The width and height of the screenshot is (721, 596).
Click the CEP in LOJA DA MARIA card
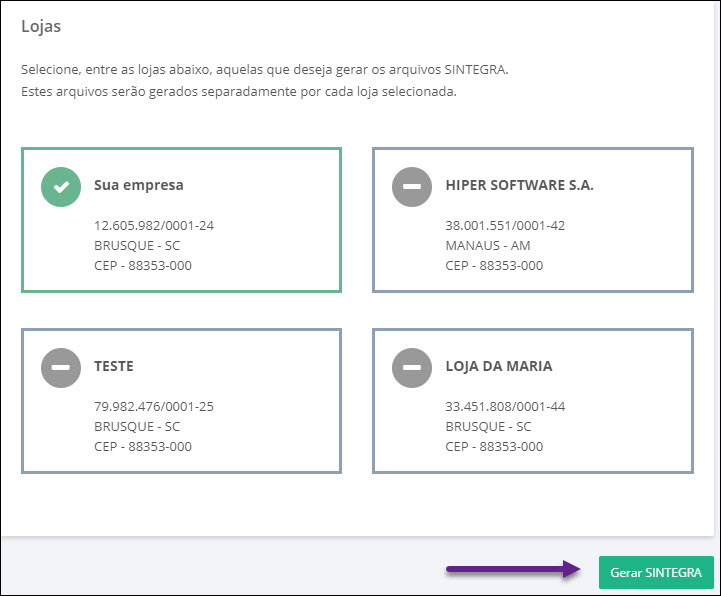[494, 447]
